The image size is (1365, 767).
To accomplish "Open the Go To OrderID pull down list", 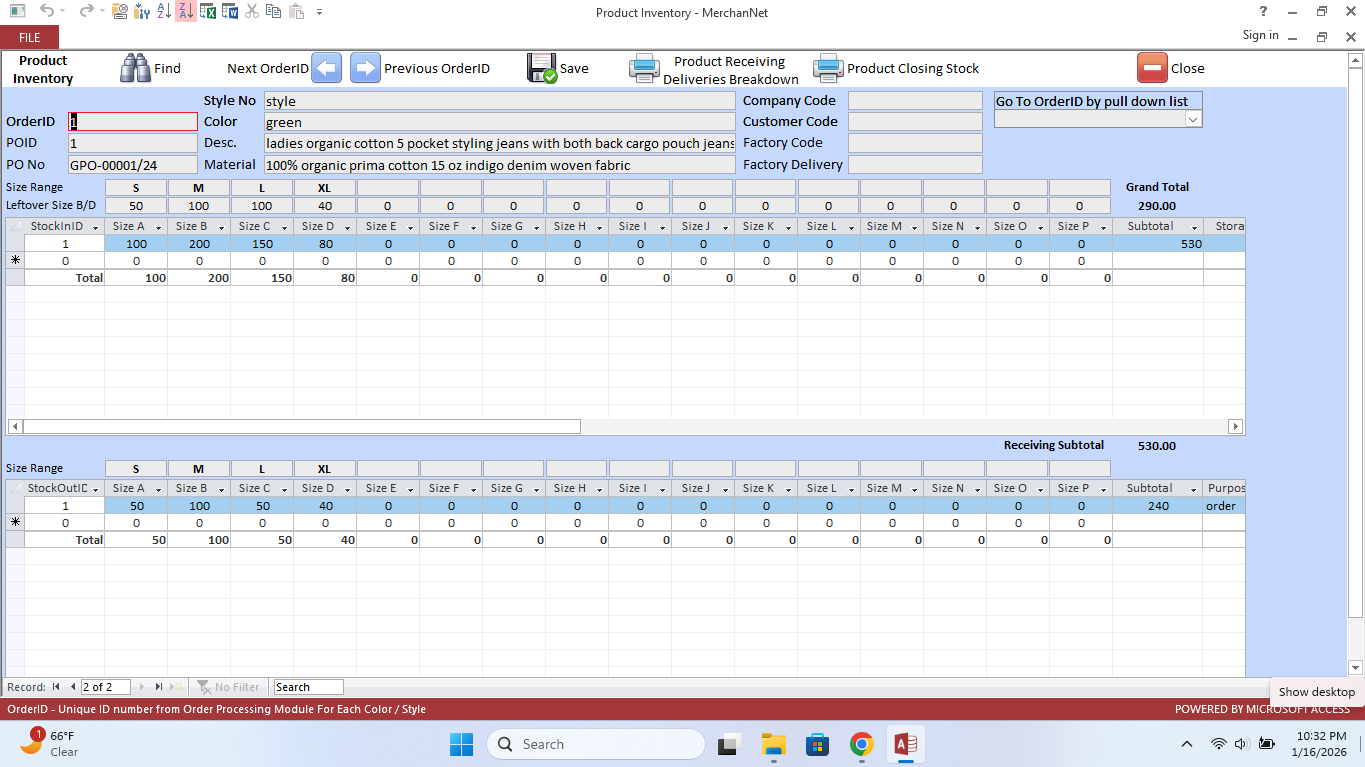I will (x=1193, y=118).
